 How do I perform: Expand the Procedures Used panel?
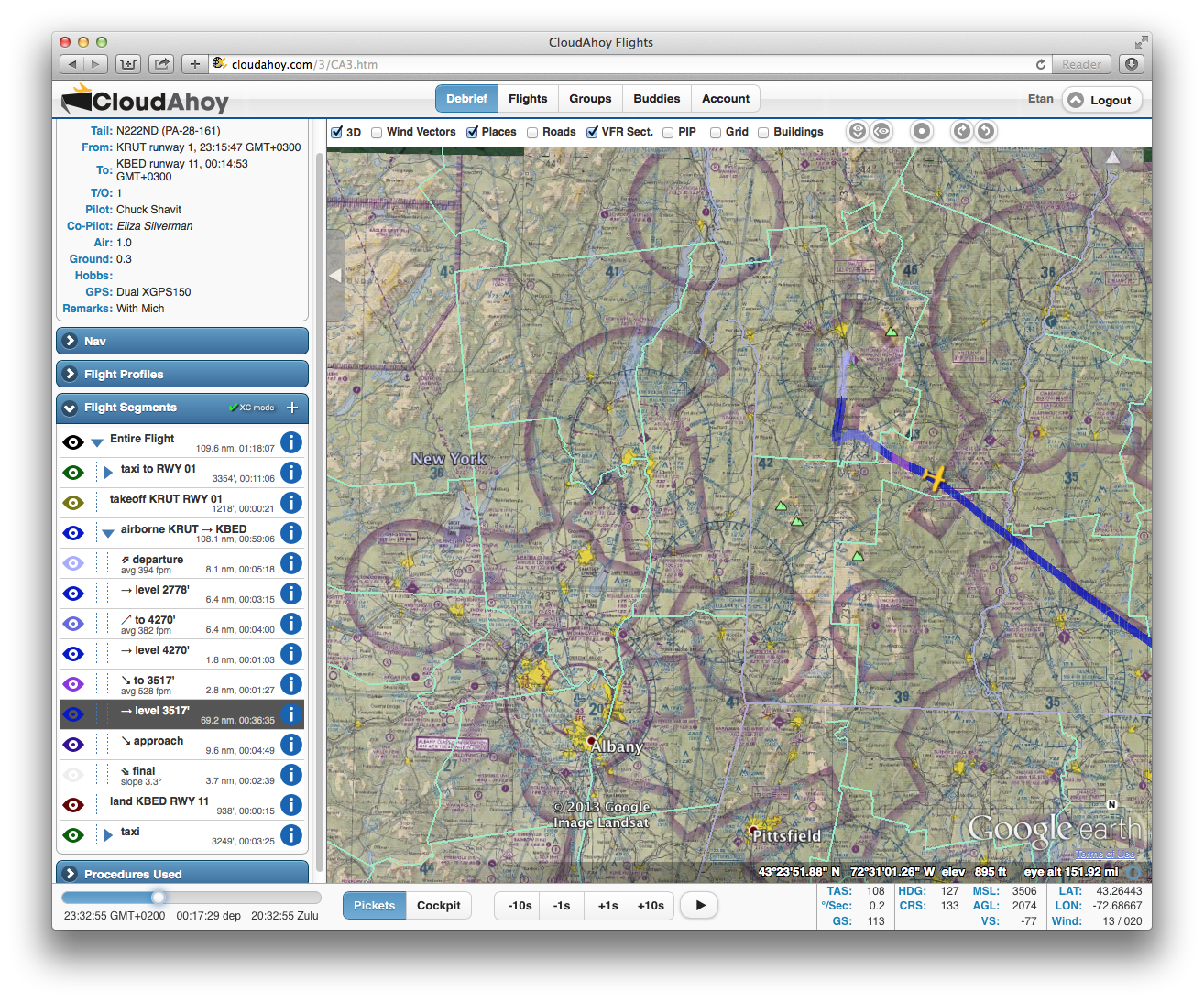[182, 873]
